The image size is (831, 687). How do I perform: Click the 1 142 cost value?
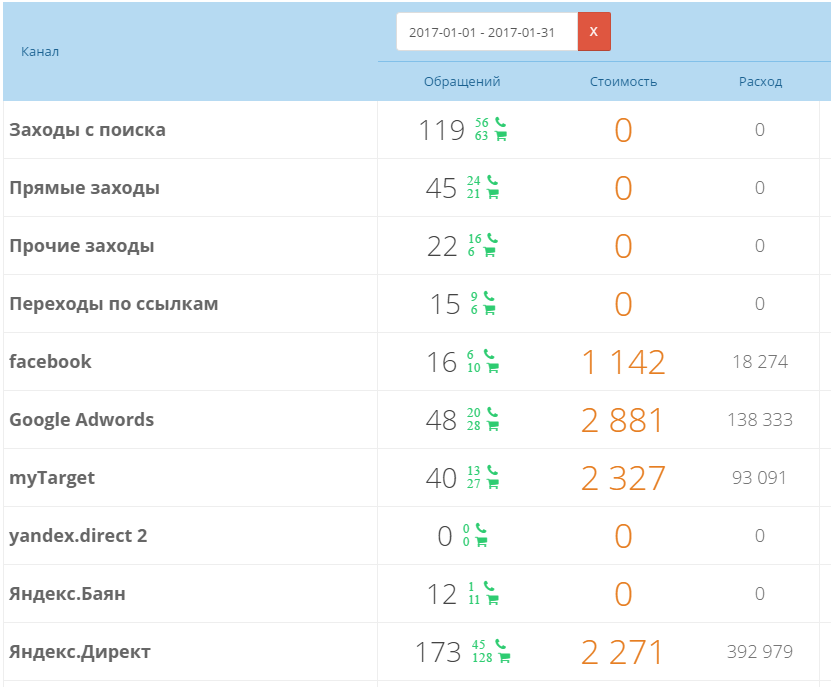[623, 363]
